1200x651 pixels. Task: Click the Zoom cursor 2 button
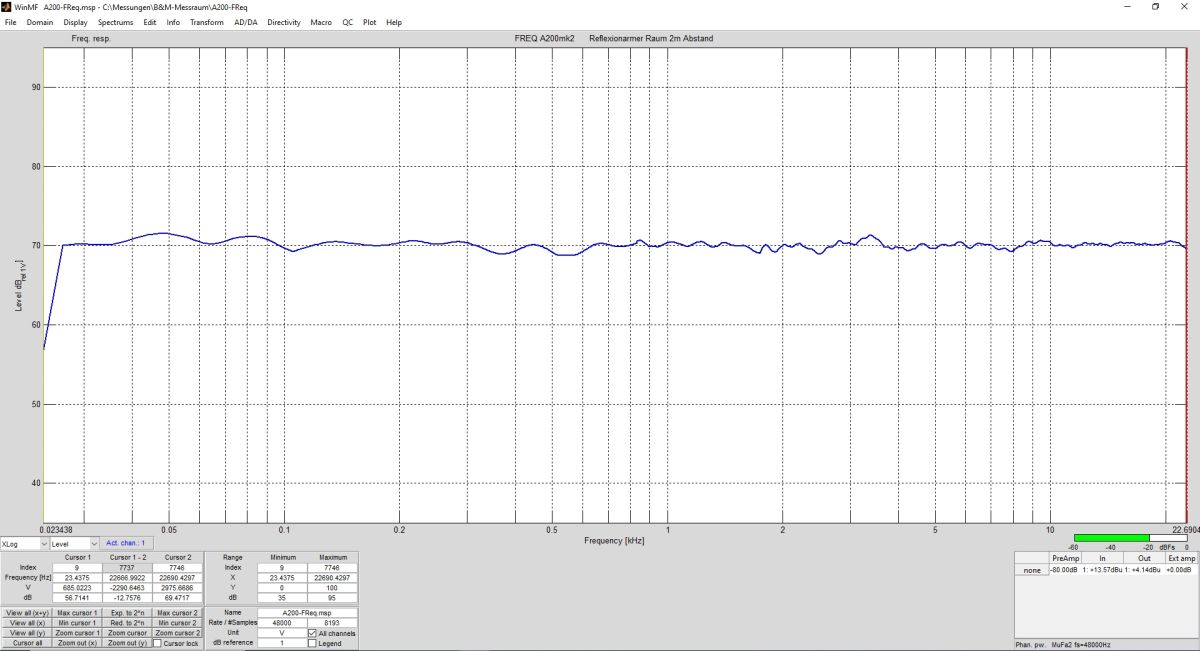[x=177, y=633]
